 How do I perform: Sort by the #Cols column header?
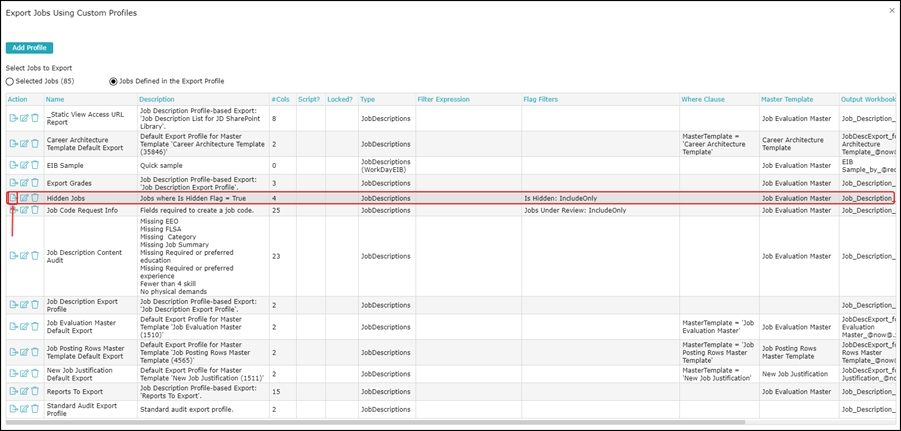click(281, 99)
